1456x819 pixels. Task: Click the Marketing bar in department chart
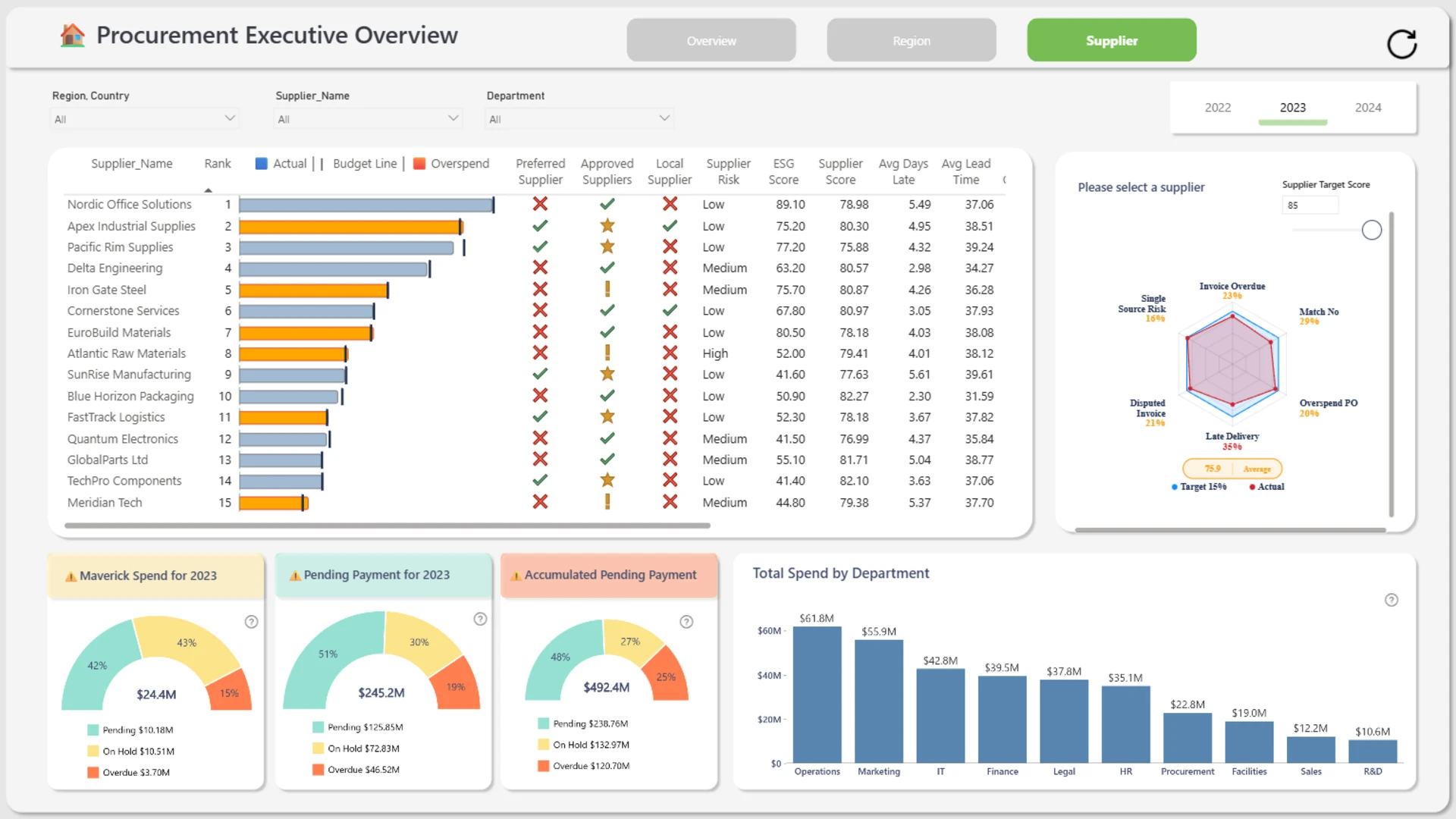tap(879, 701)
